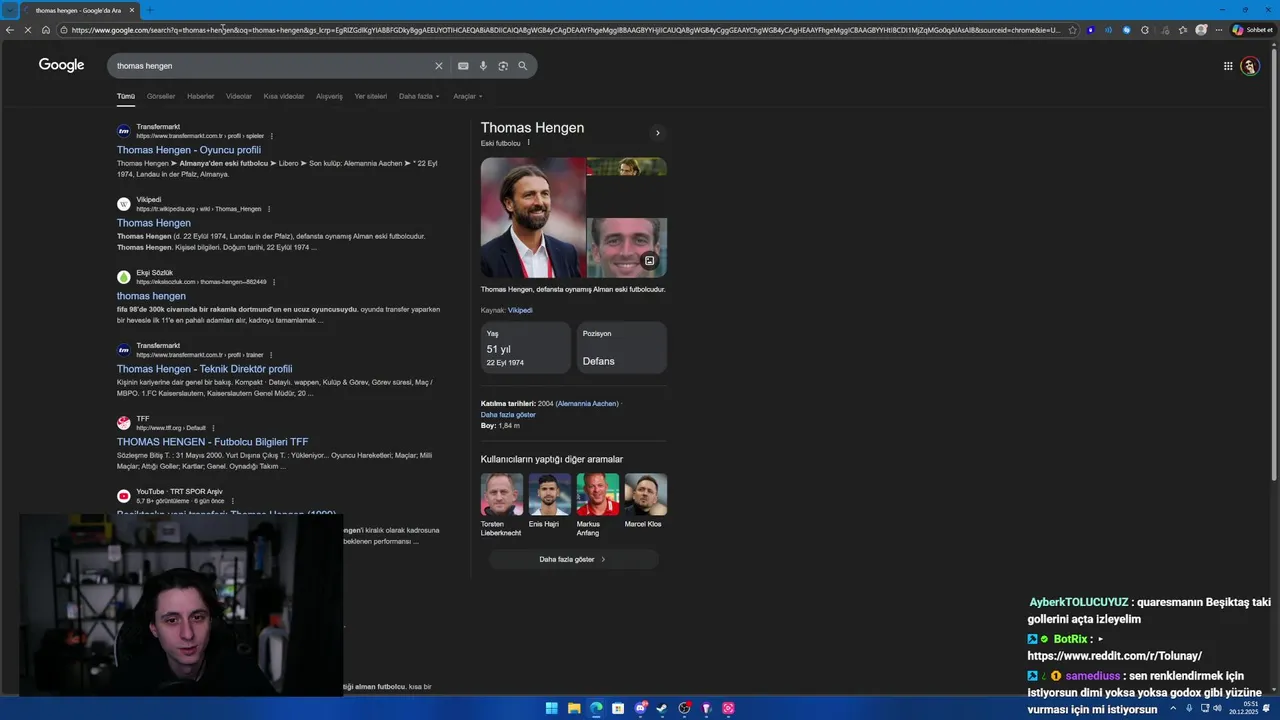Screen dimensions: 1280x720
Task: Open 'Thomas Hengen - Teknik Direktör profili' link
Action: coord(204,369)
